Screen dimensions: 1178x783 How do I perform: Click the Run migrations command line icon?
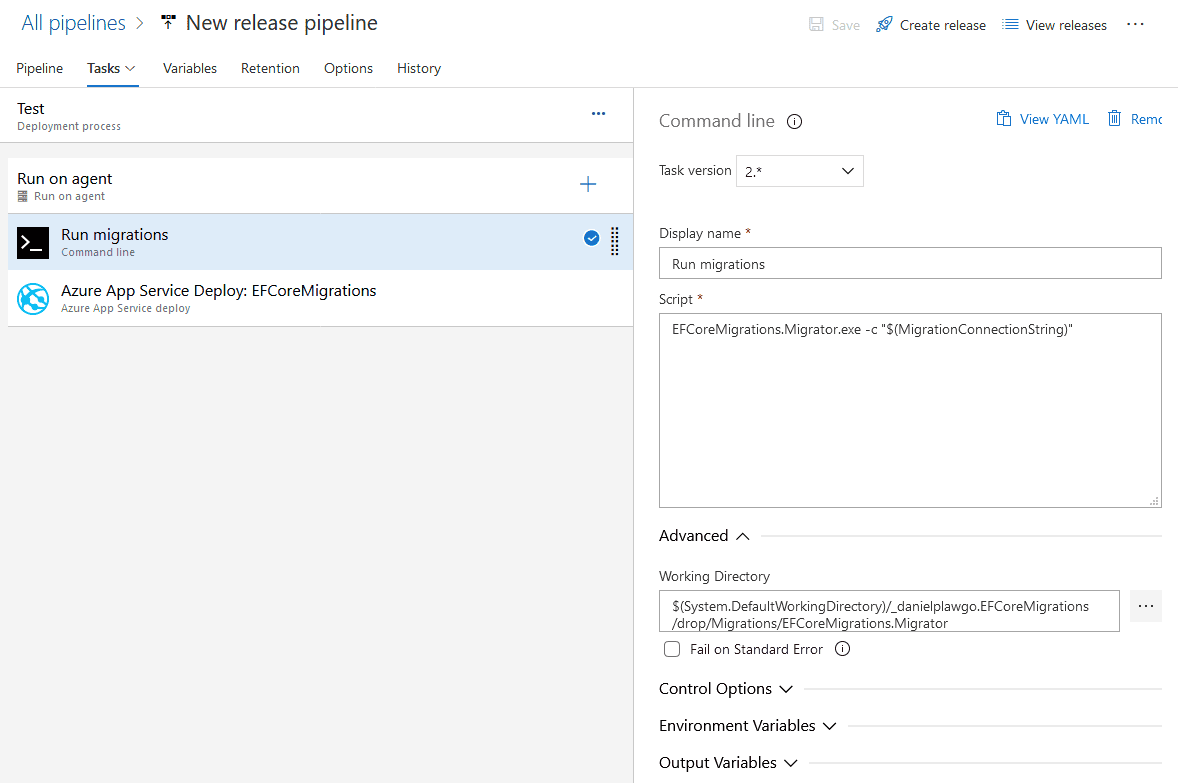33,243
